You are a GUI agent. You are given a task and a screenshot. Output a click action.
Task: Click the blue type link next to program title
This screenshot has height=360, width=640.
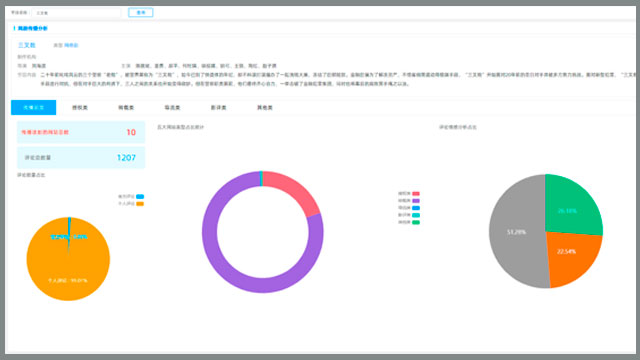71,45
